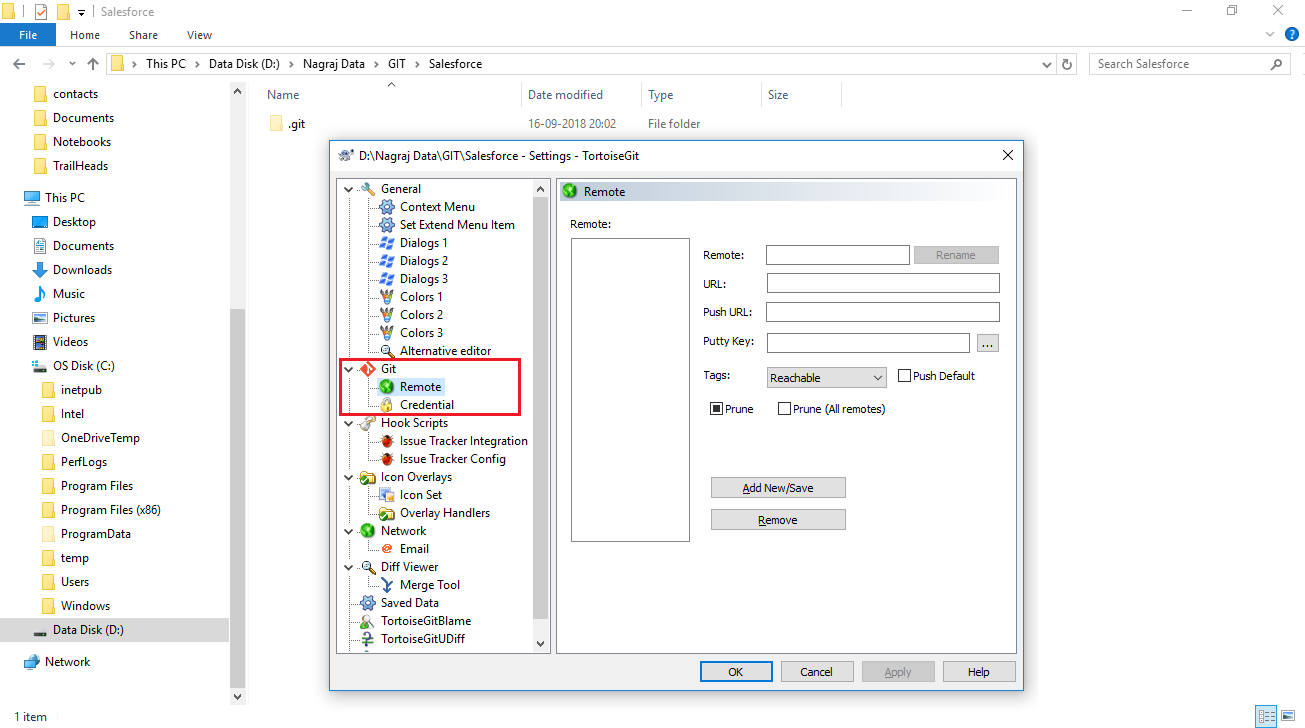Click the Explorer Refresh button

(x=1067, y=64)
